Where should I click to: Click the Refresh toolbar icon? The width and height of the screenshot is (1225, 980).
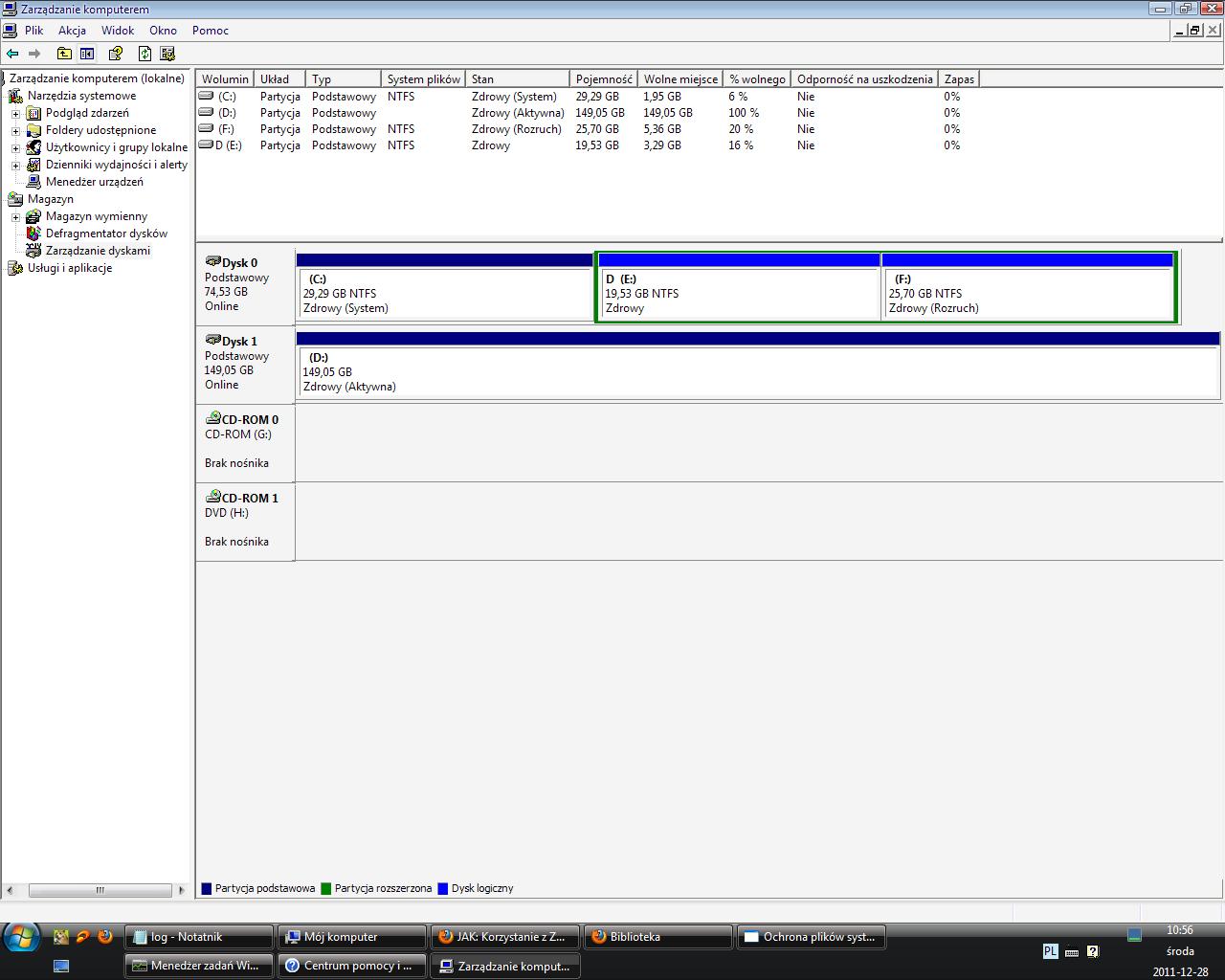click(145, 54)
